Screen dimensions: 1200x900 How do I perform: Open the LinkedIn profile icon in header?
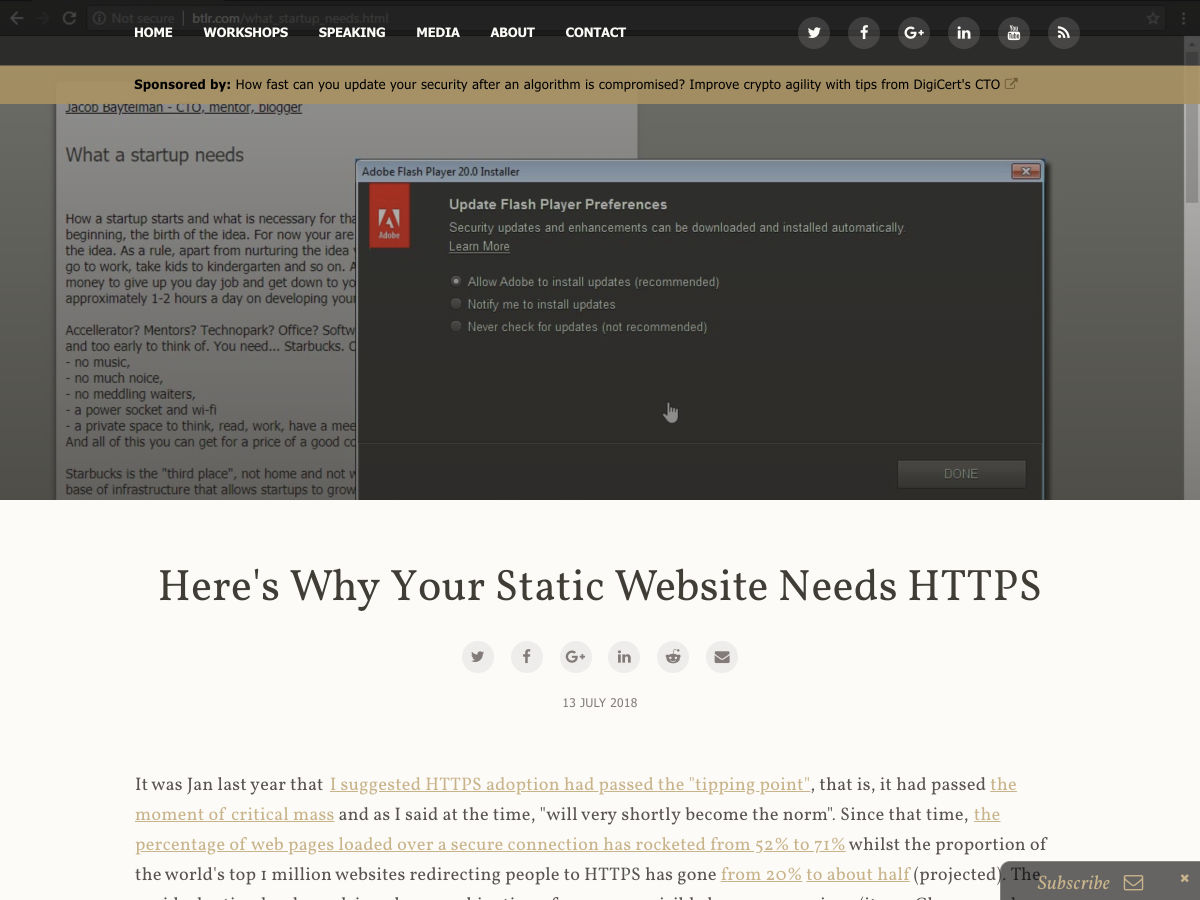[964, 33]
